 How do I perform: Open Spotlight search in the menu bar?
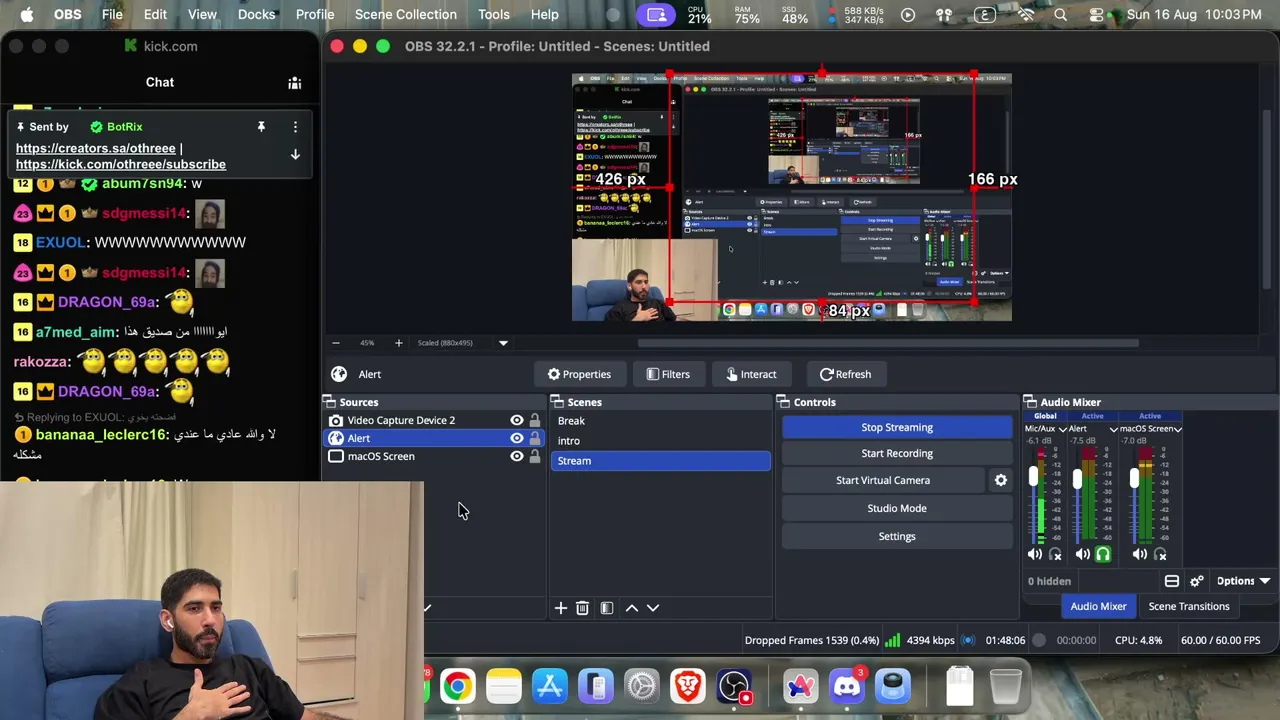[1060, 15]
